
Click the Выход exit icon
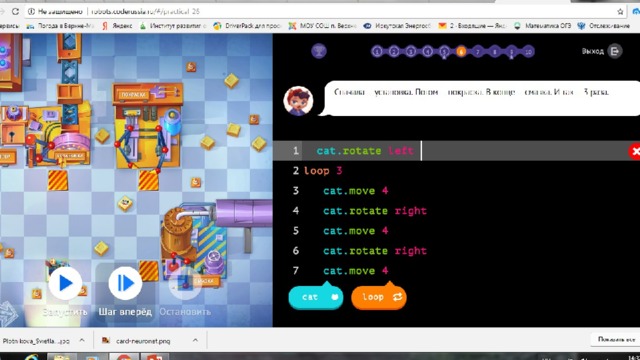coord(615,51)
